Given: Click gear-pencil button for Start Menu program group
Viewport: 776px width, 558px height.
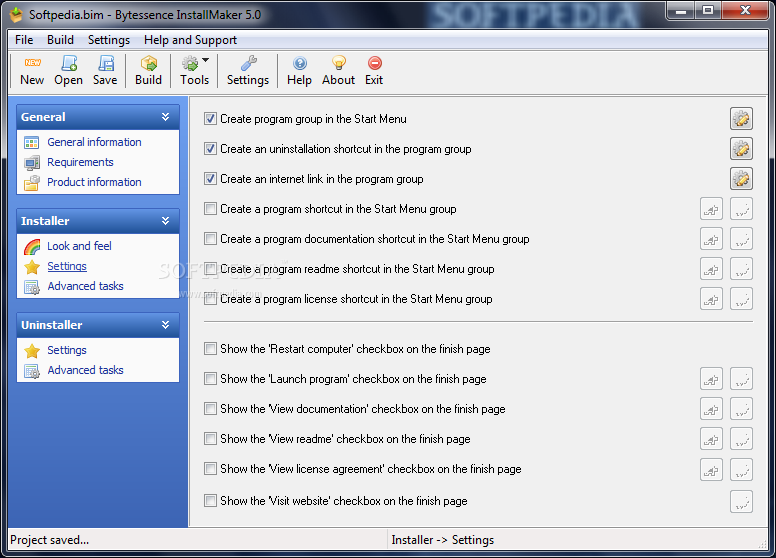Looking at the screenshot, I should (741, 119).
